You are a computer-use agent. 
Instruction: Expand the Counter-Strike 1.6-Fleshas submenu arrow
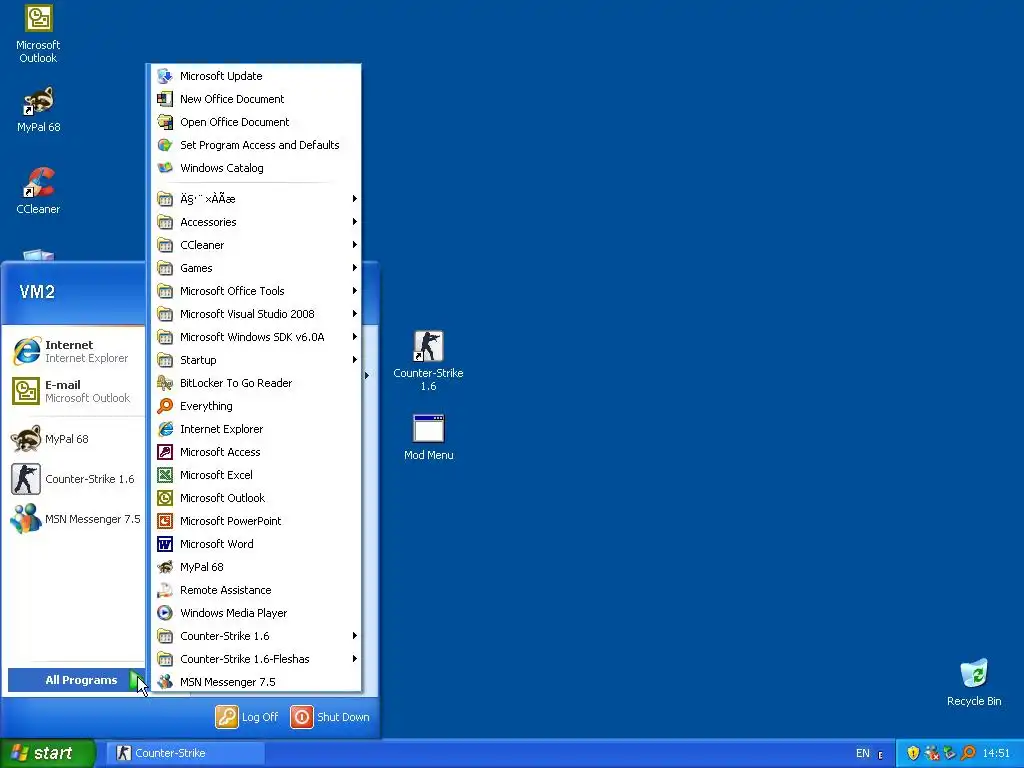click(x=355, y=659)
